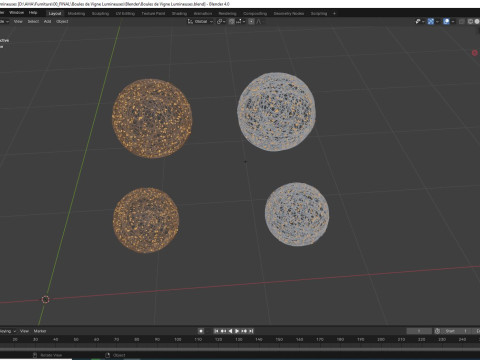
Task: Toggle X-ray mode in viewport header
Action: coord(462,21)
